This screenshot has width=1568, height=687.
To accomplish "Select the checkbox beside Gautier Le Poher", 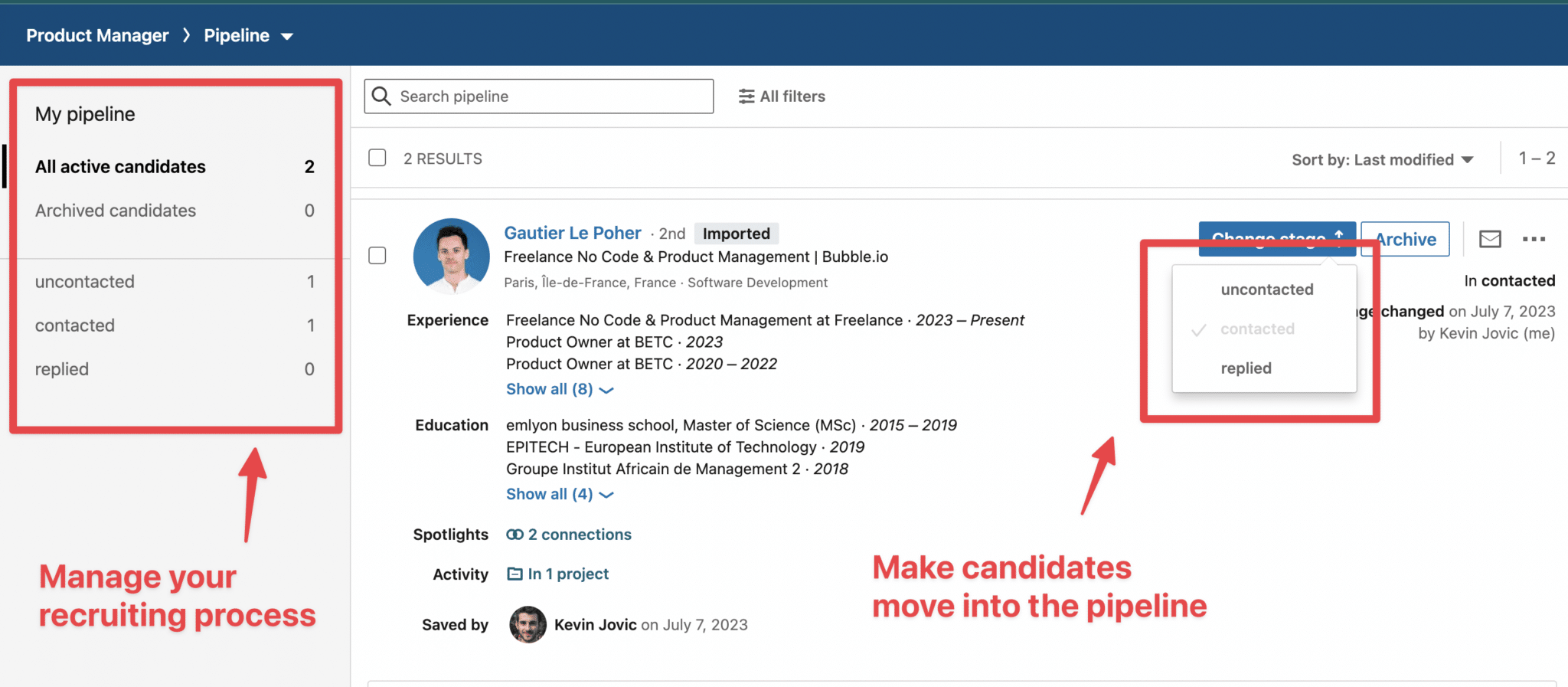I will point(377,256).
